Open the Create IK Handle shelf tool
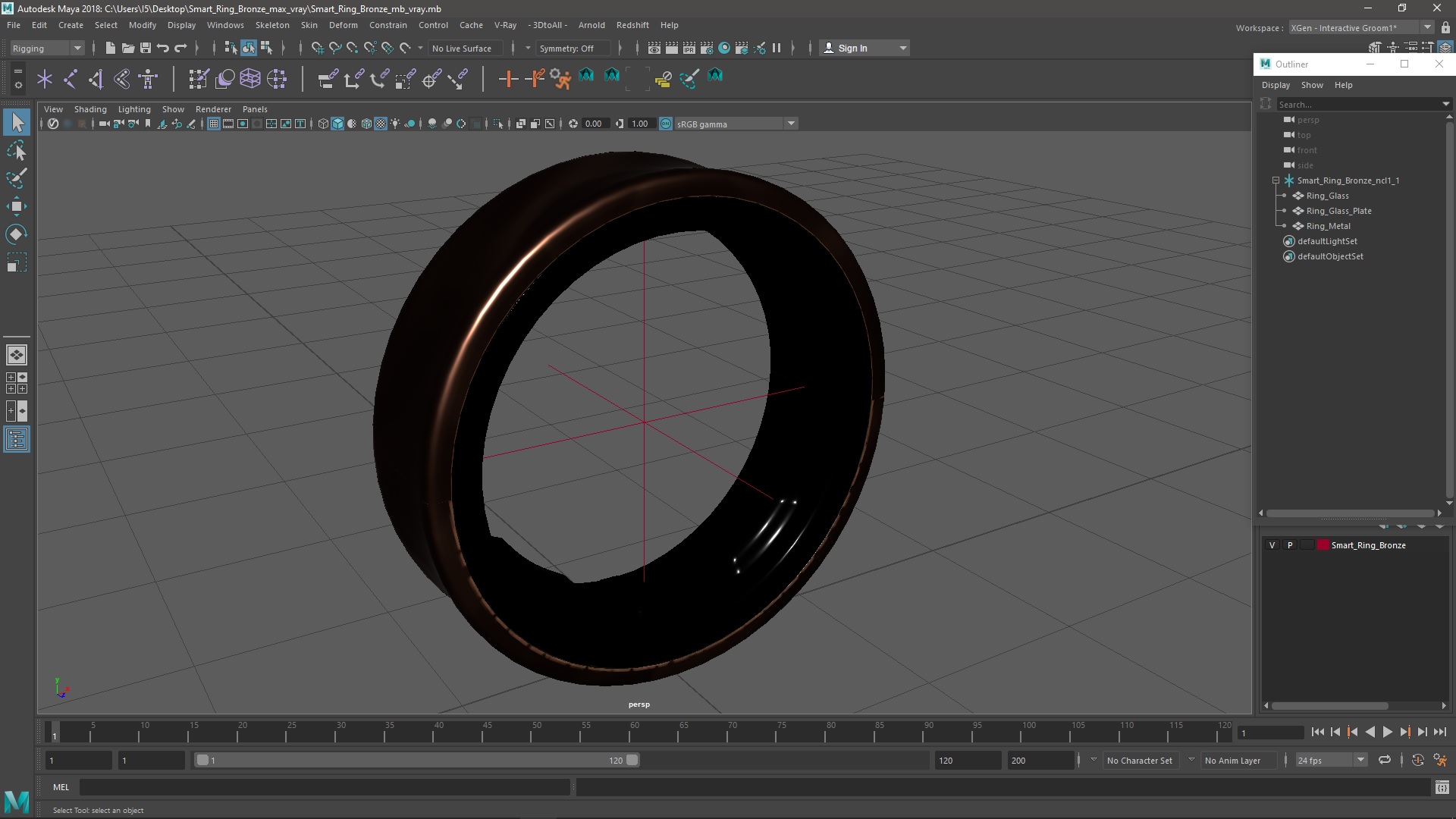Screen dimensions: 1456x819 [x=96, y=78]
